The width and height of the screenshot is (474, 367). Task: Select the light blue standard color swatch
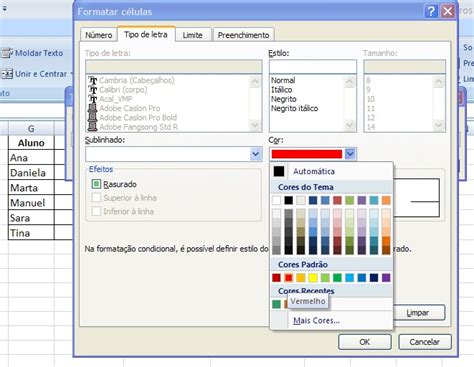pos(350,278)
